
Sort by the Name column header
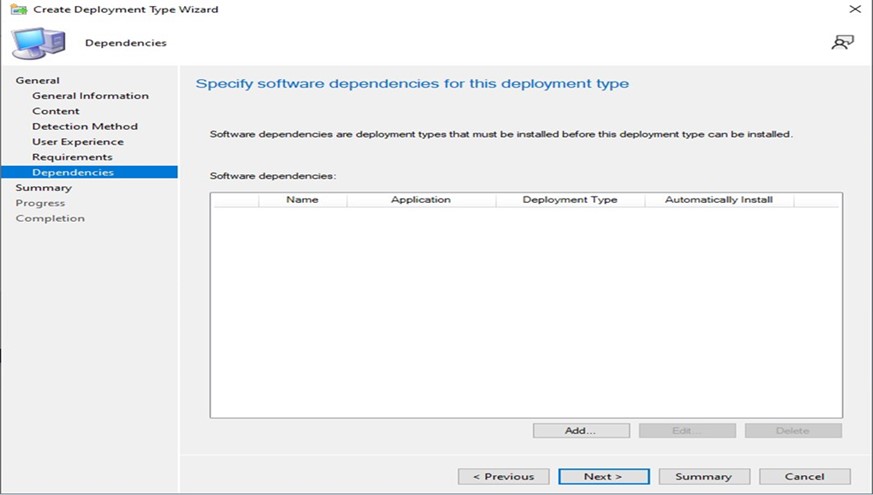pos(302,200)
